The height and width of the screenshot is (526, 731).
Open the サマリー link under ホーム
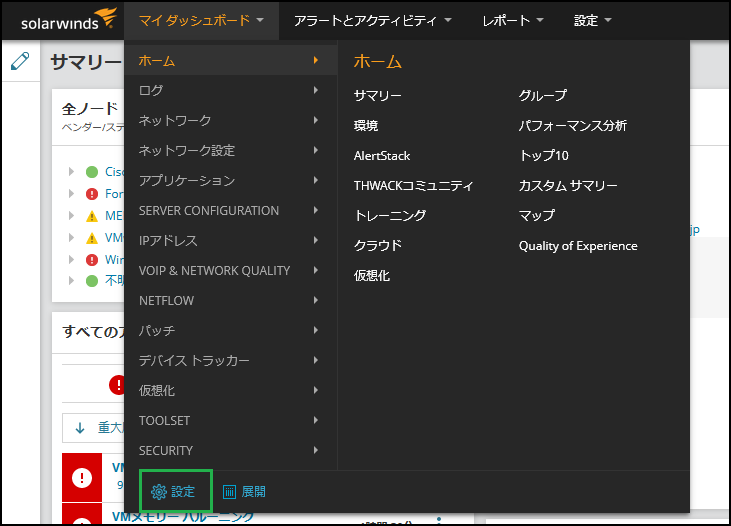pyautogui.click(x=377, y=96)
